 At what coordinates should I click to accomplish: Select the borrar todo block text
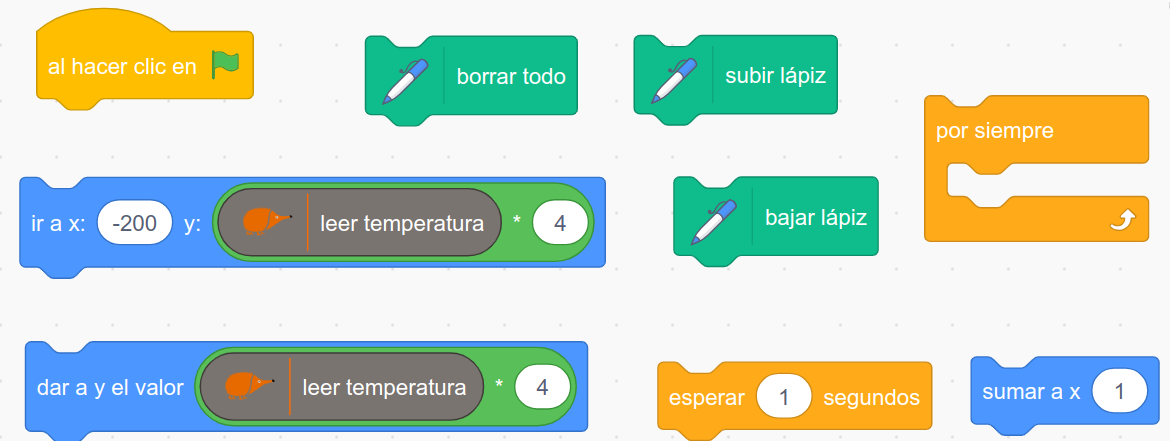point(511,76)
